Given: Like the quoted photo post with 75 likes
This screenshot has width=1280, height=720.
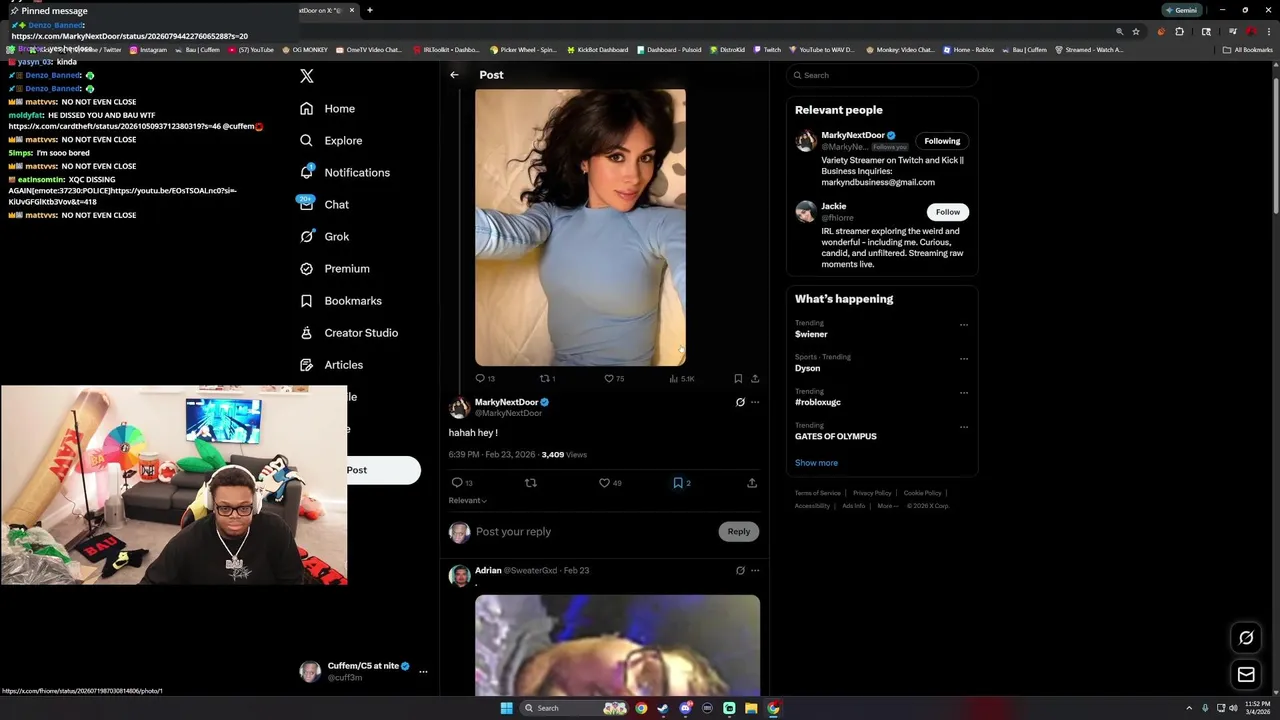Looking at the screenshot, I should pyautogui.click(x=608, y=378).
